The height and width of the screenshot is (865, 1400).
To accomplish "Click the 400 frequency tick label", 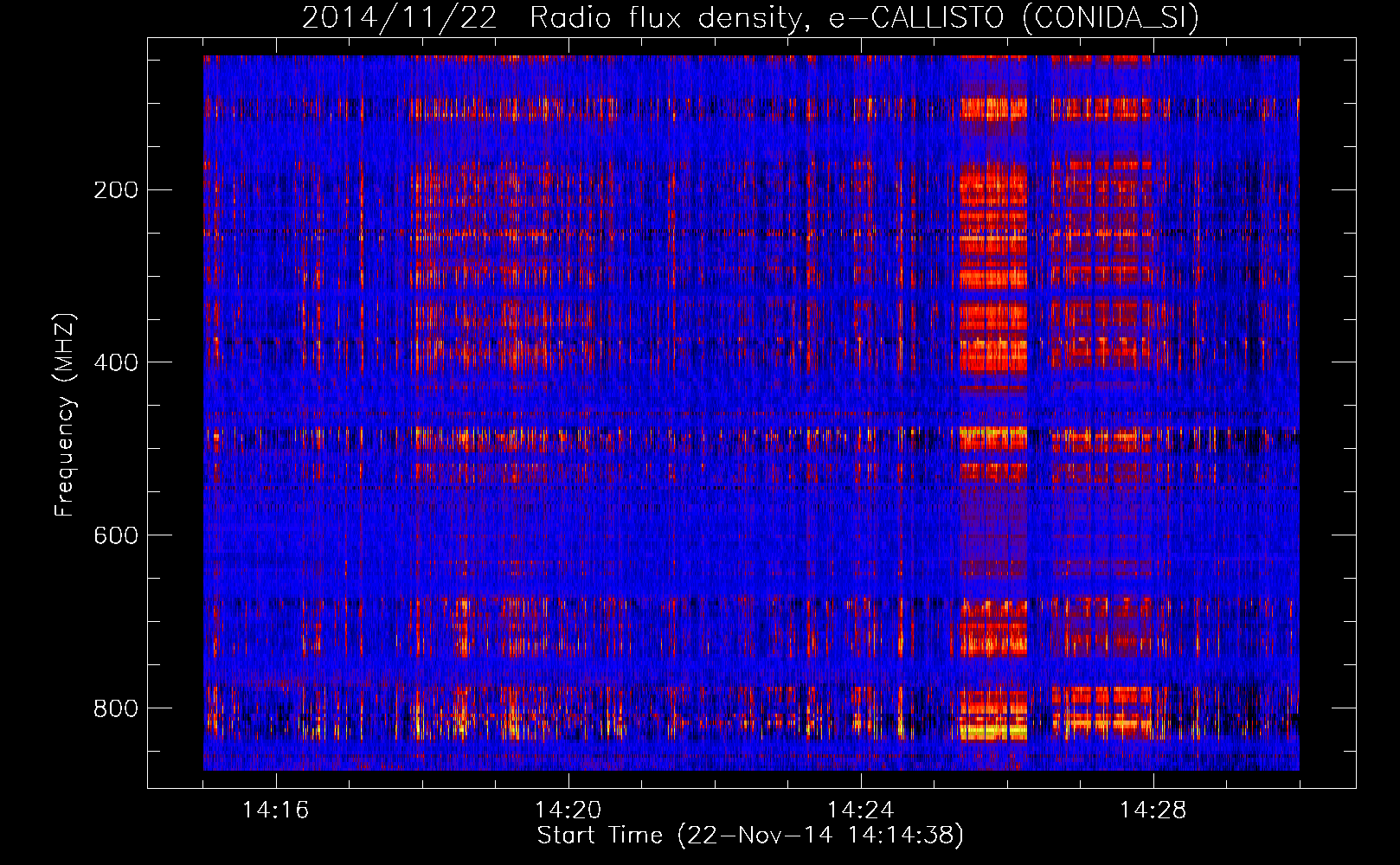I will tap(115, 362).
